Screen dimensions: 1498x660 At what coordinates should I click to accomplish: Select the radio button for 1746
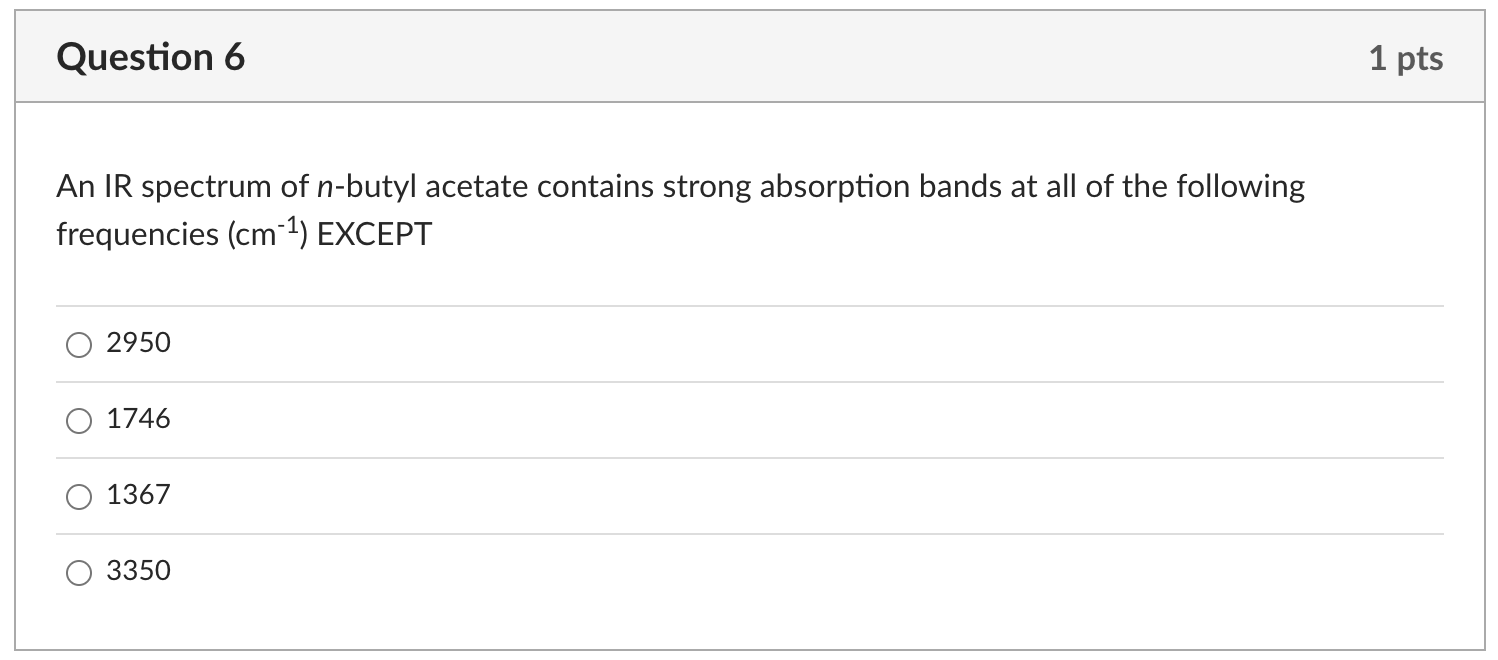pyautogui.click(x=78, y=420)
